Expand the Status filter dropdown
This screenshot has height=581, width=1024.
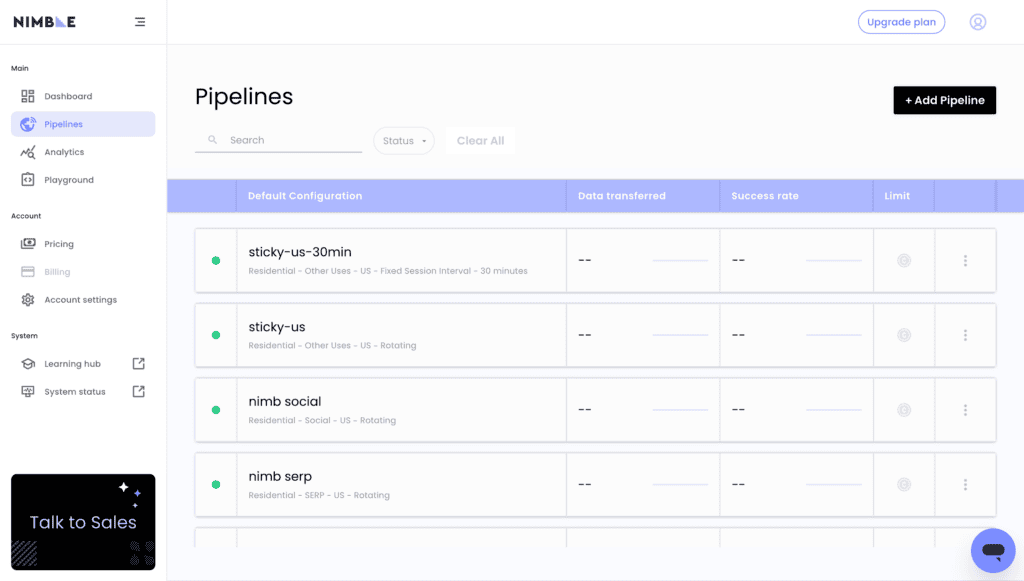pos(404,141)
